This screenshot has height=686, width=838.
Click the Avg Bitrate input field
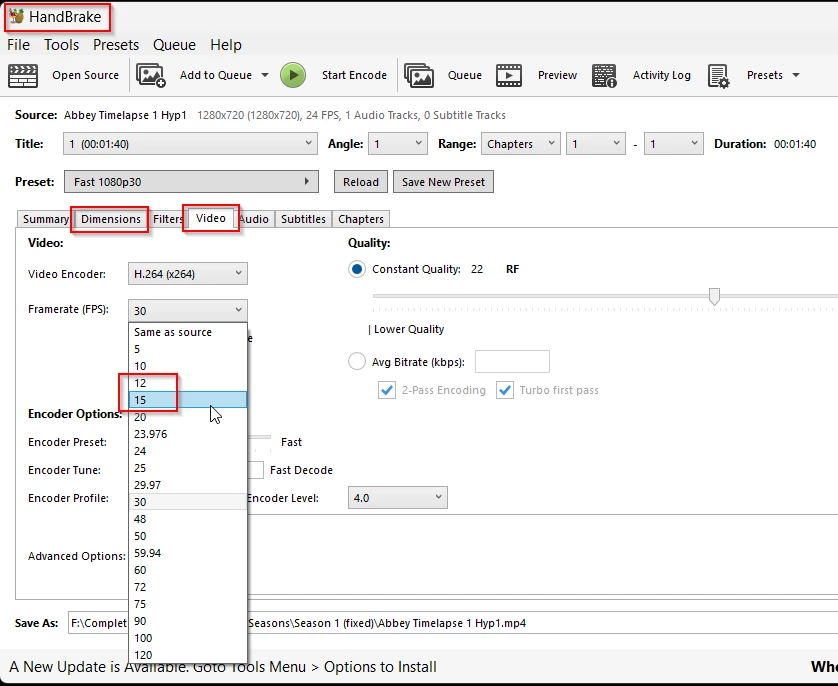click(x=512, y=362)
